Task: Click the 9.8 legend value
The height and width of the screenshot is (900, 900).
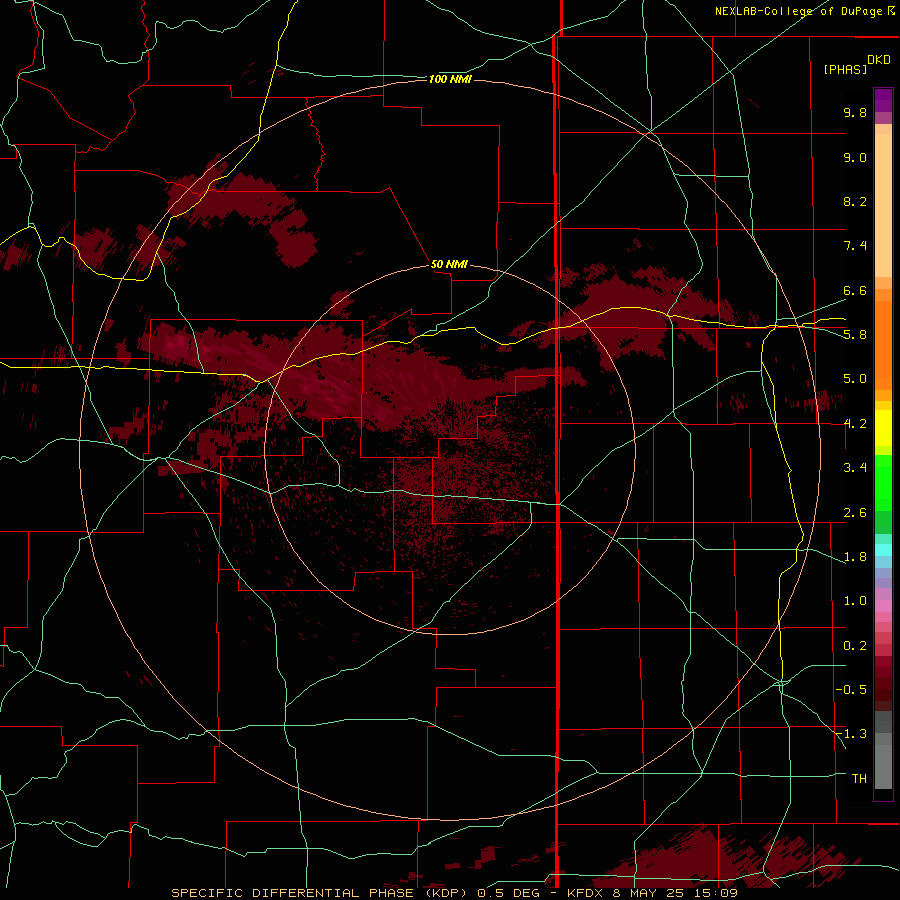Action: tap(855, 112)
